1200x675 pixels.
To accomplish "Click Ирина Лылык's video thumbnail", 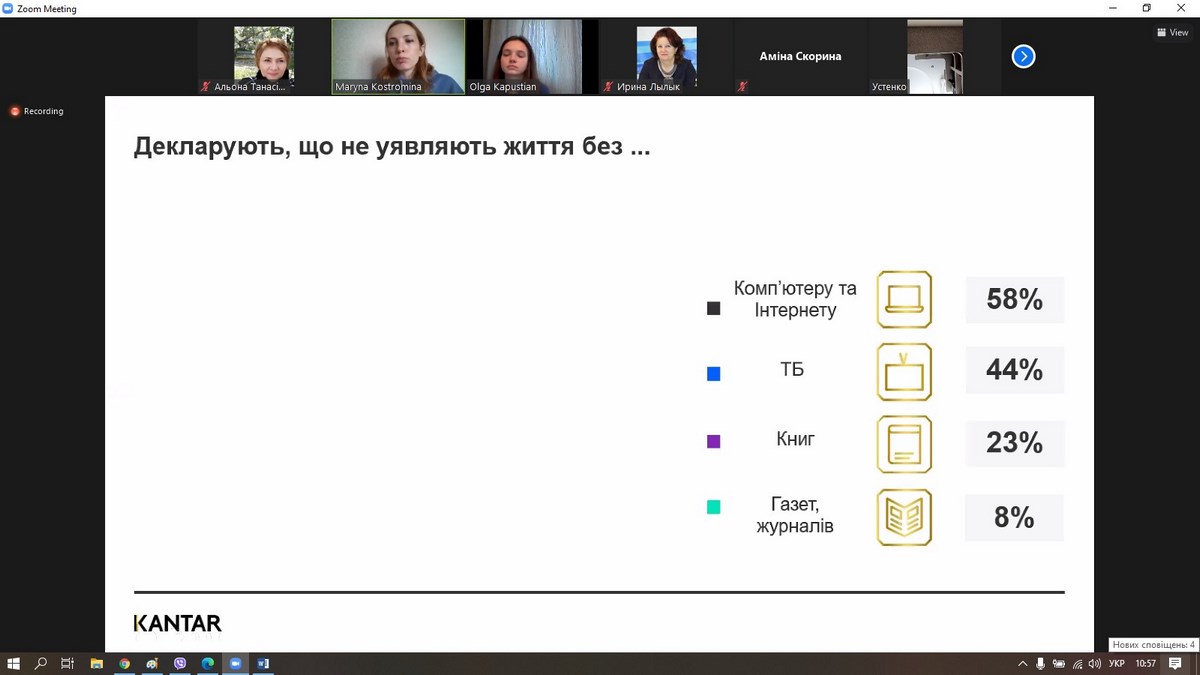I will [666, 56].
